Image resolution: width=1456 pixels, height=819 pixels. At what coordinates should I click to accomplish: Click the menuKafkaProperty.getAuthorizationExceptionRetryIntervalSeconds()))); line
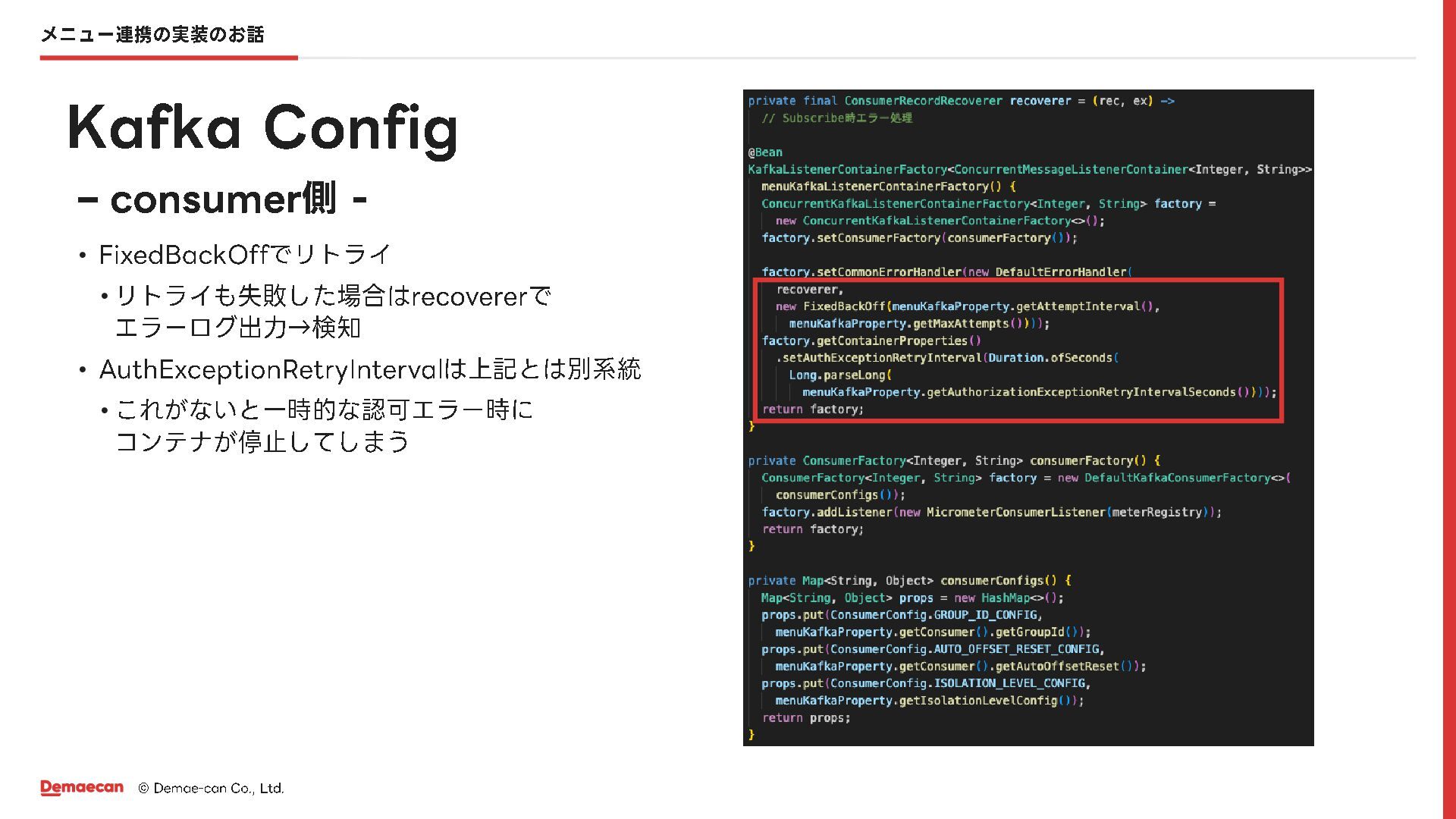click(1040, 392)
